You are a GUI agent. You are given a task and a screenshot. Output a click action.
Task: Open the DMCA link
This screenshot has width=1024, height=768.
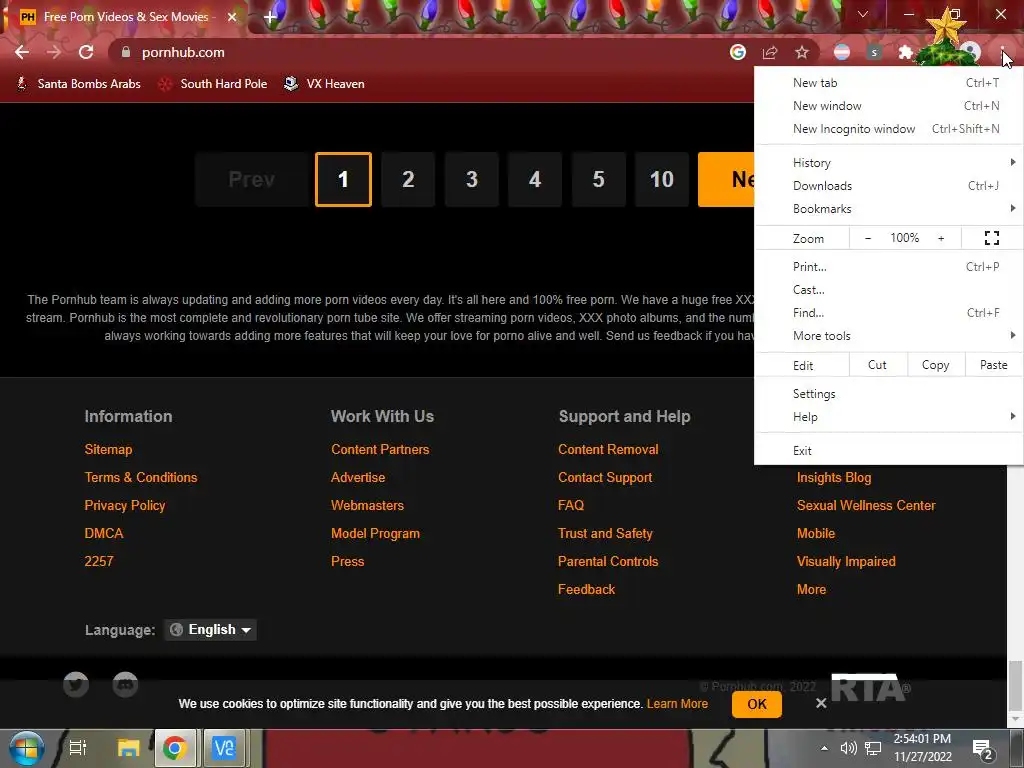click(x=104, y=533)
